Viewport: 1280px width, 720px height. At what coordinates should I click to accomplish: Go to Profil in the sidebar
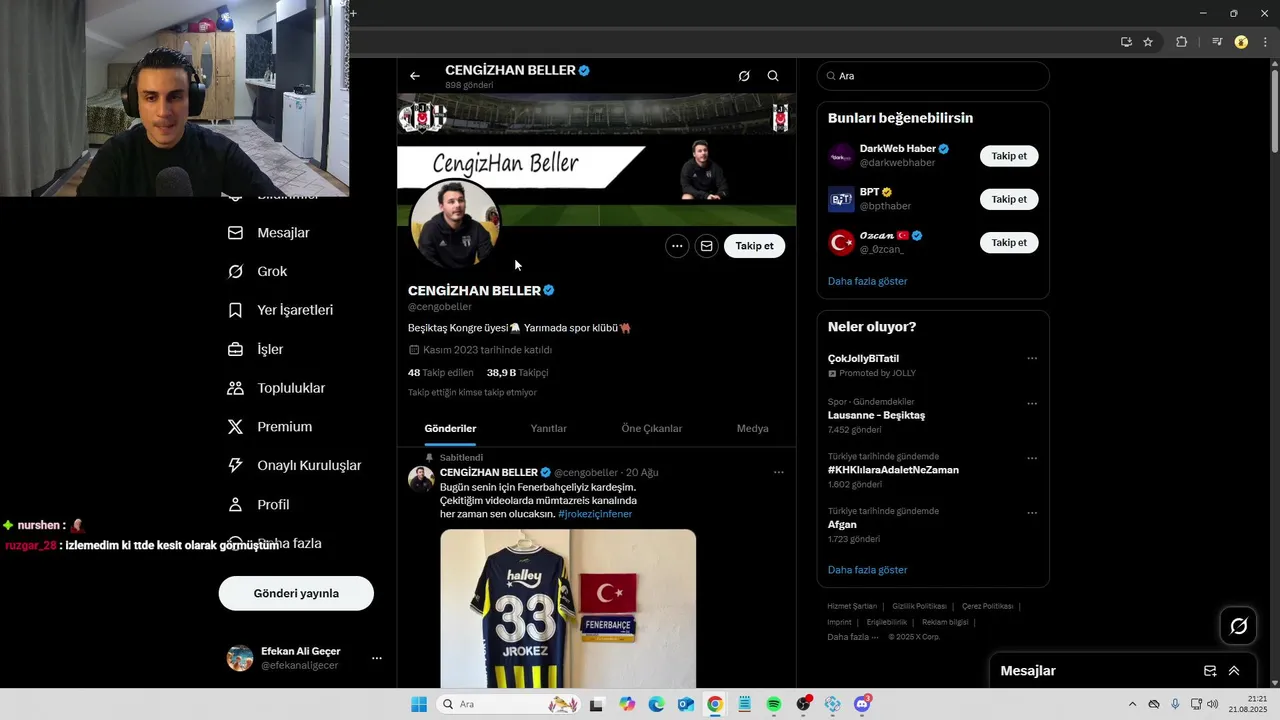259,505
